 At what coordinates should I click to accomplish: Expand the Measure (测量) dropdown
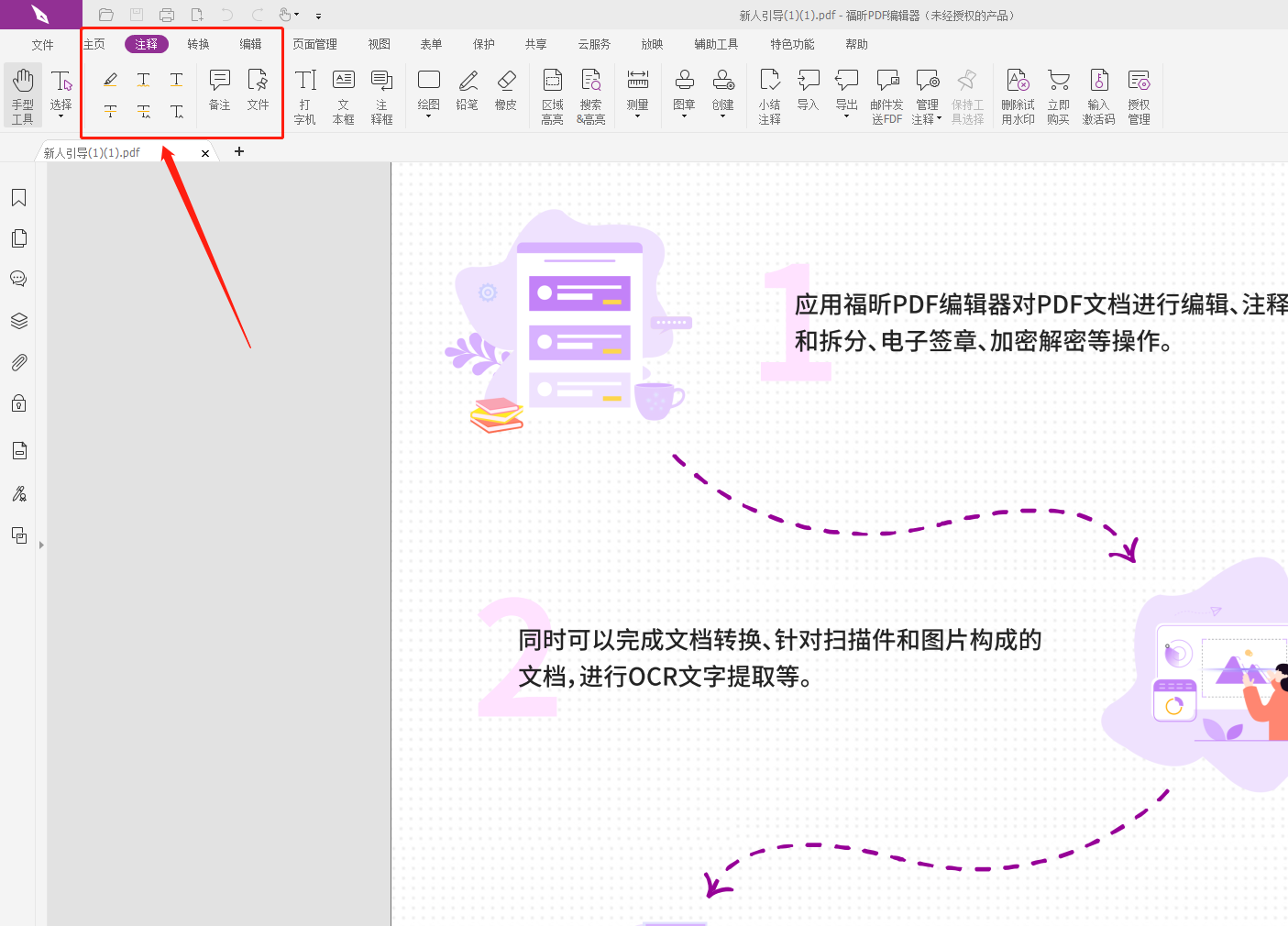point(637,116)
